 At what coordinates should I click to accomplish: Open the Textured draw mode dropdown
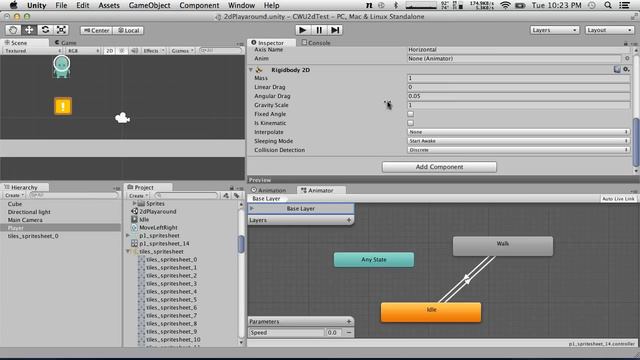tap(33, 51)
